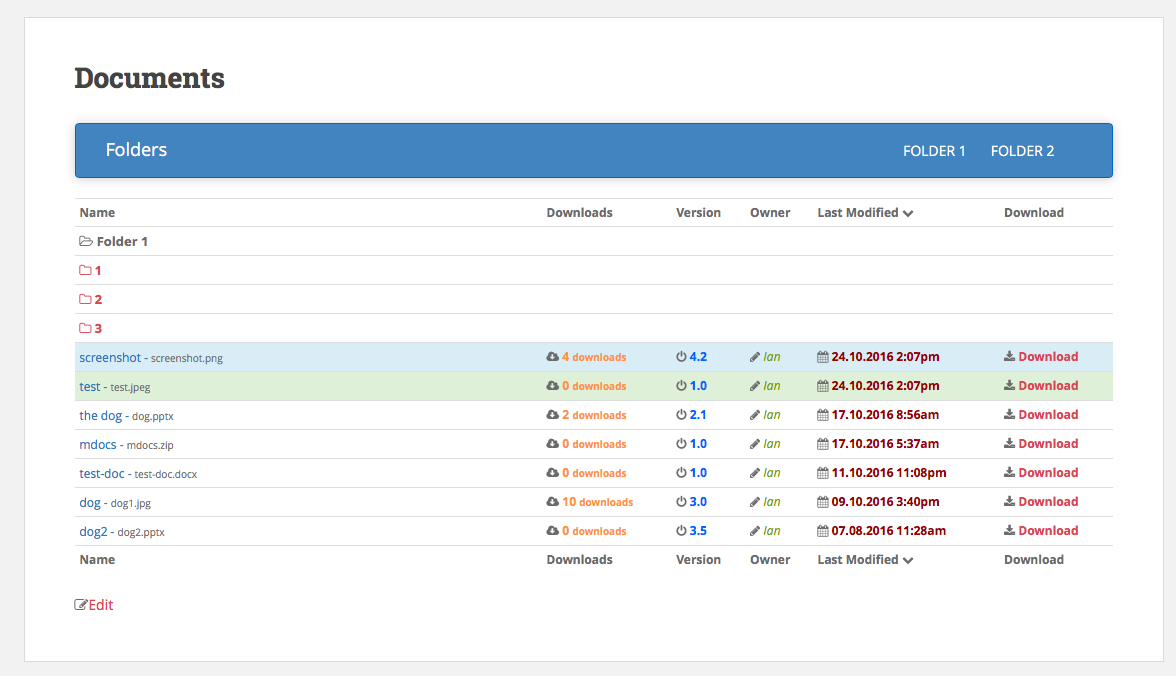Download test.jpeg via its Download link

tap(1048, 386)
